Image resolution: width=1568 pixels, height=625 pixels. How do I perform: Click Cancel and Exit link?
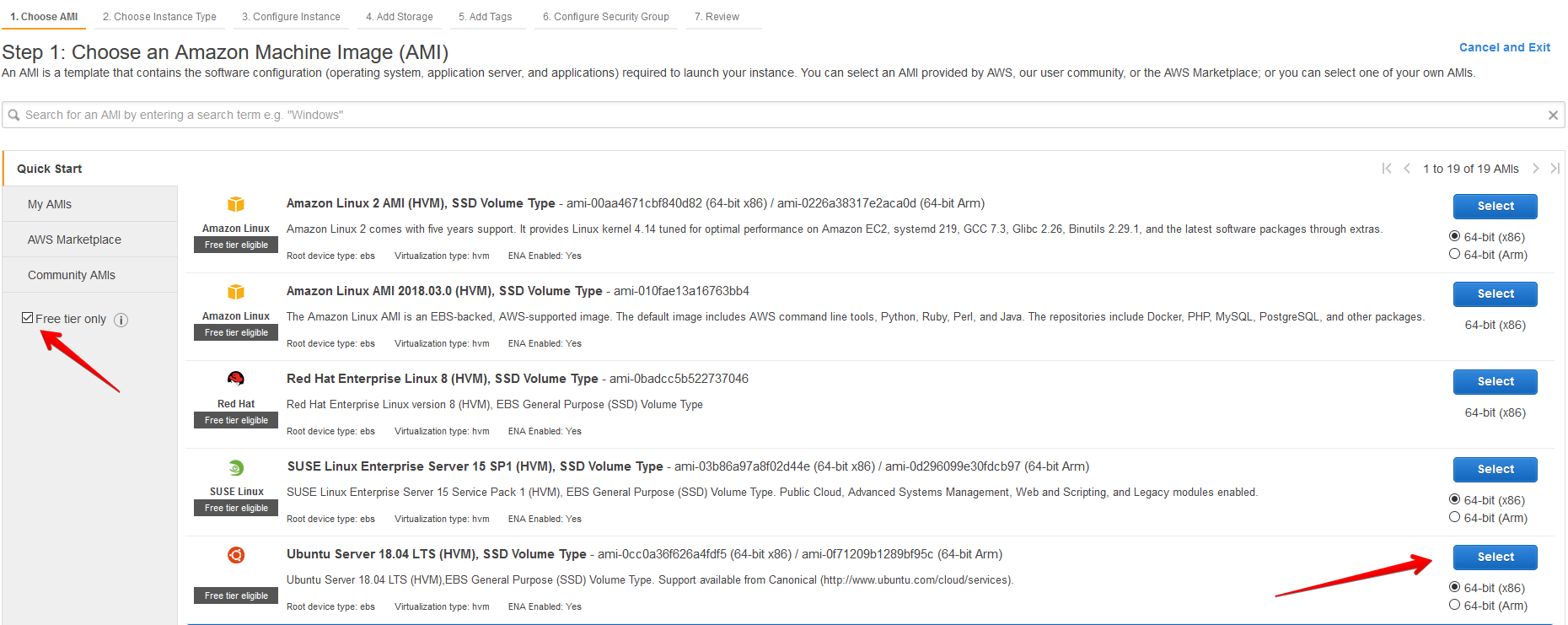(x=1505, y=47)
